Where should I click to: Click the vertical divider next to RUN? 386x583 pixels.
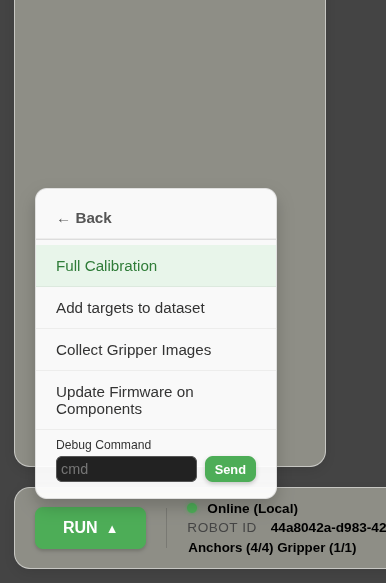click(167, 528)
